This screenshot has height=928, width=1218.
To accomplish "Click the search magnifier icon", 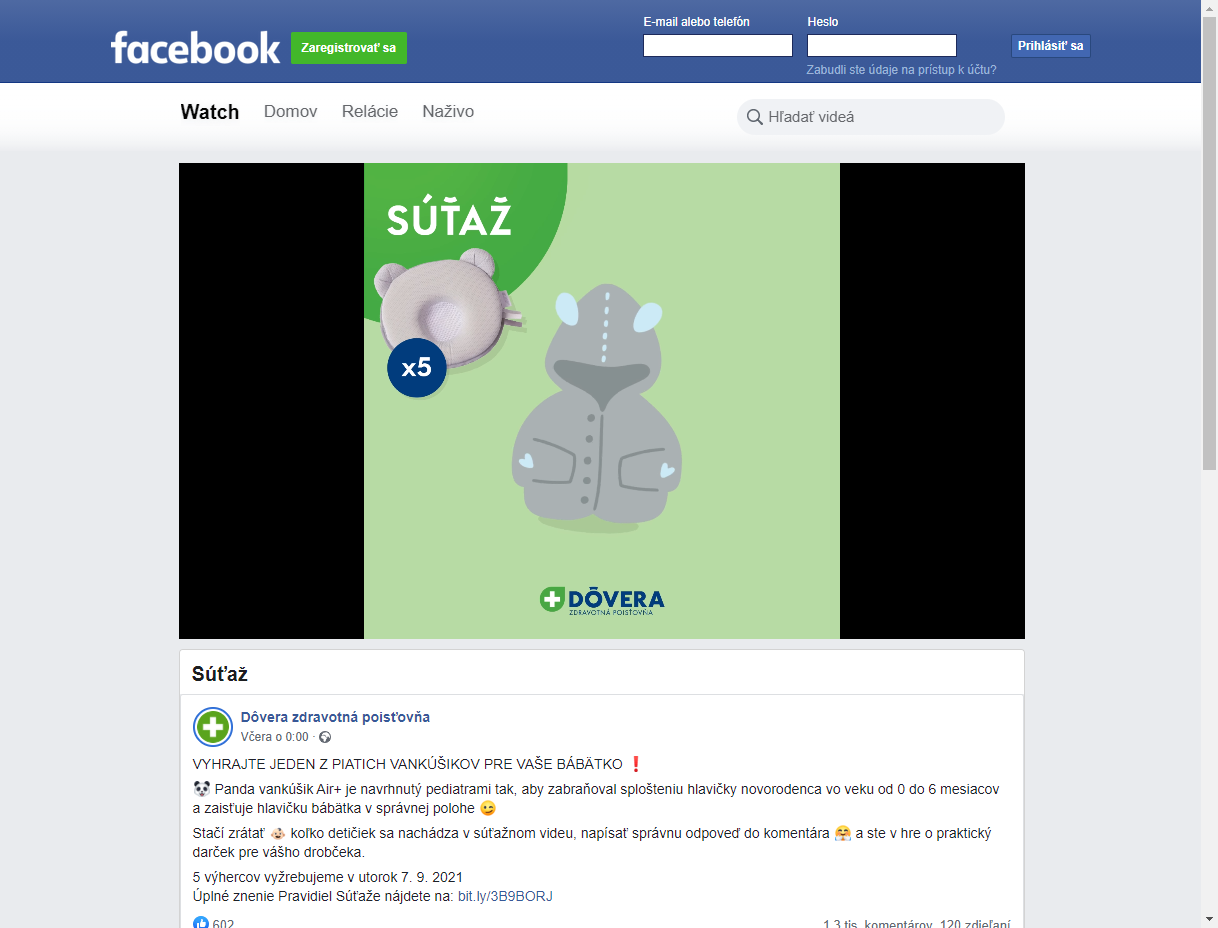I will (x=755, y=117).
